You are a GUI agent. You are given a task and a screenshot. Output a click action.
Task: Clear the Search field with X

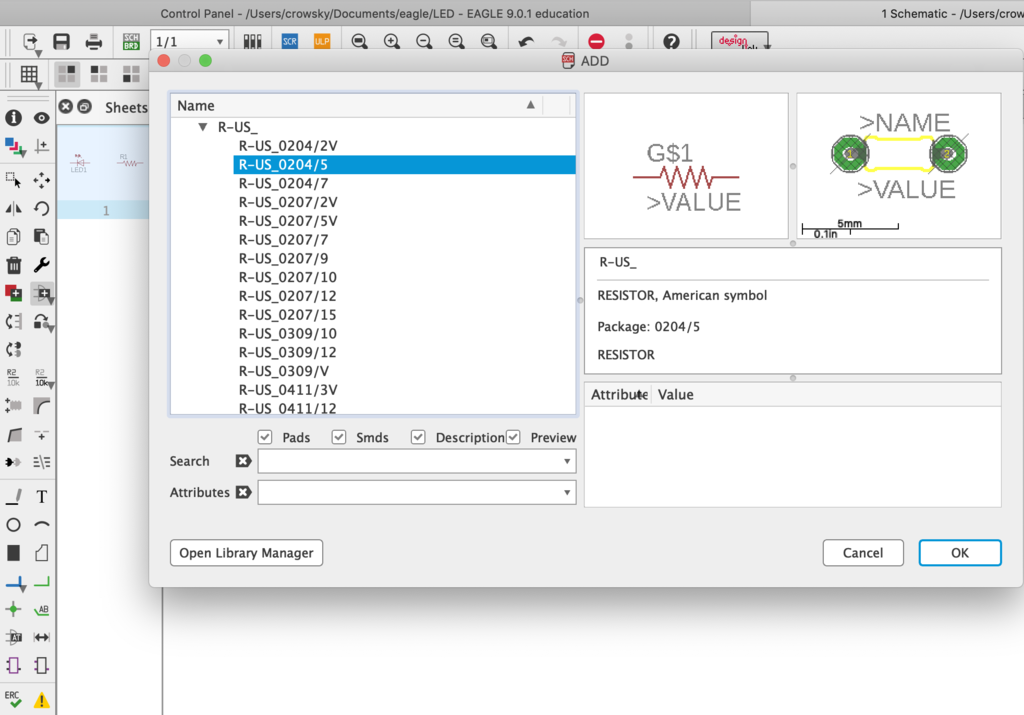(243, 461)
